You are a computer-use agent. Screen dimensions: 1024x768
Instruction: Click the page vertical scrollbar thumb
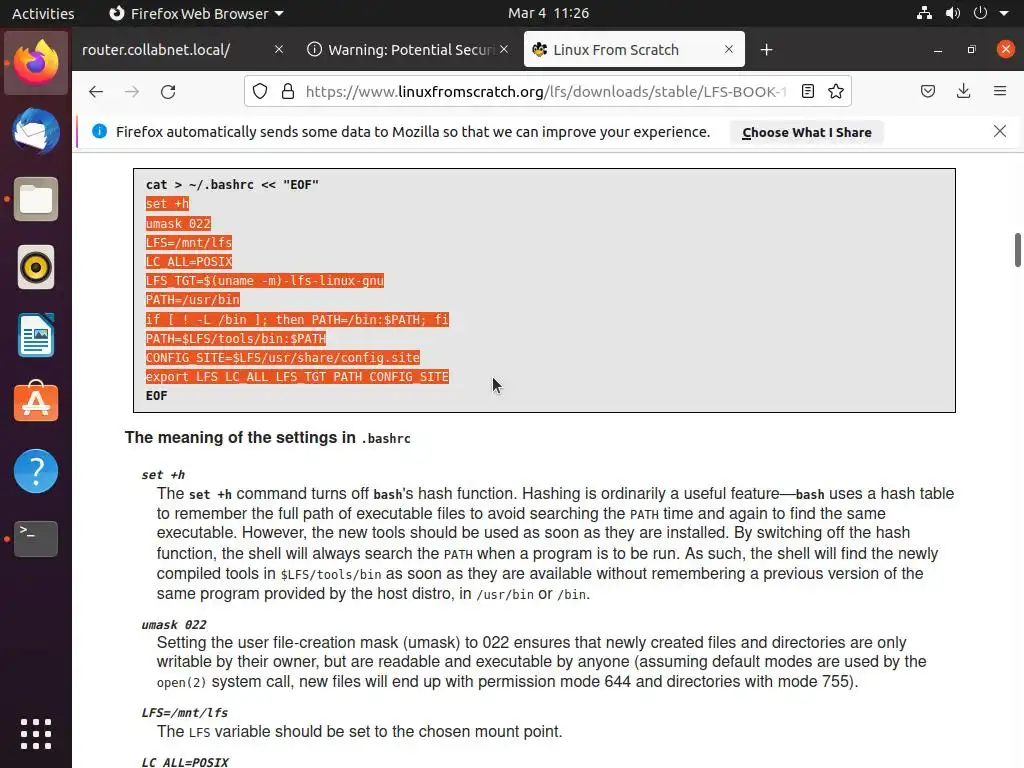(x=1017, y=249)
